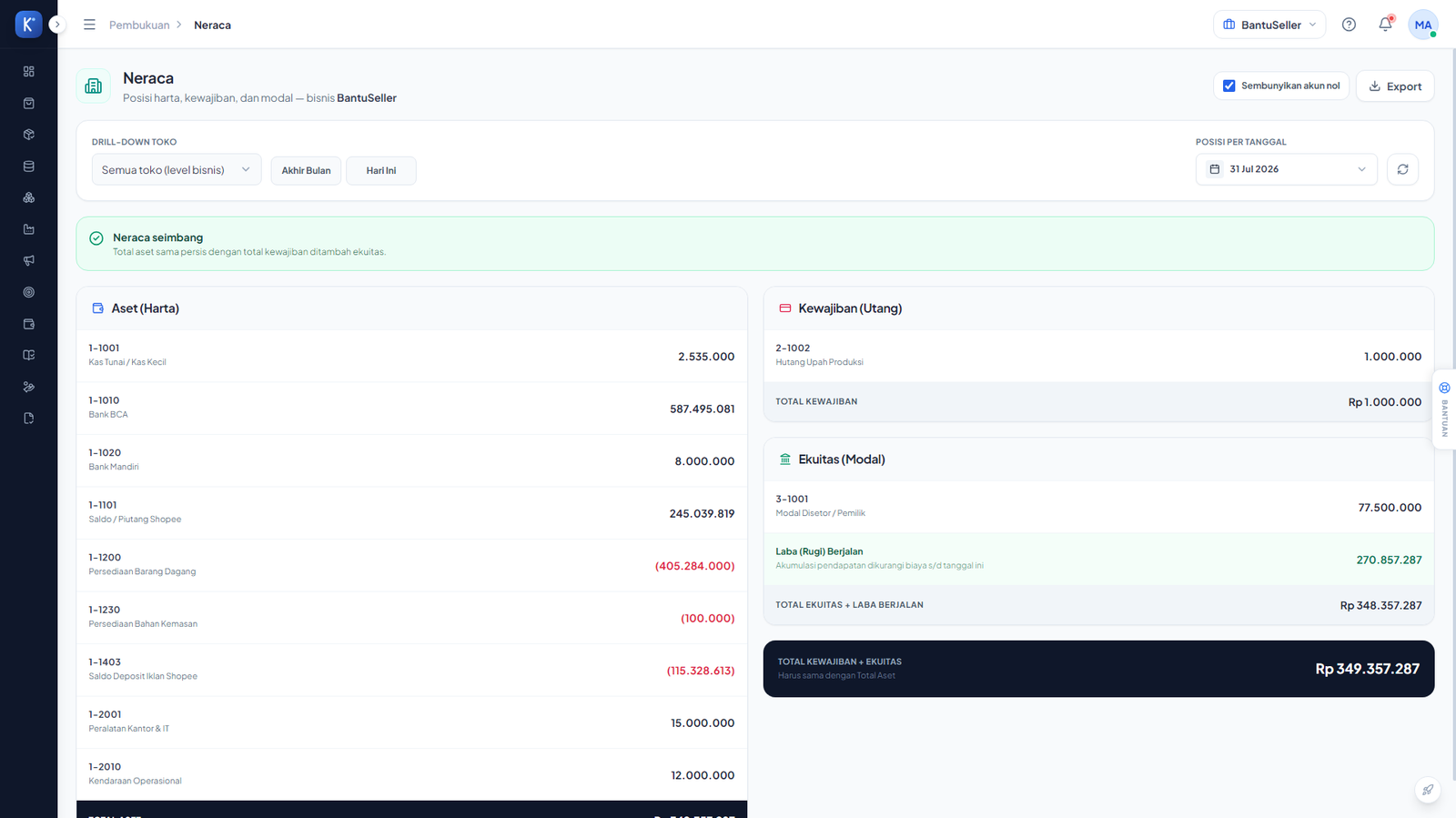This screenshot has height=818, width=1456.
Task: Open the BantuSeller business dropdown
Action: tap(1269, 25)
